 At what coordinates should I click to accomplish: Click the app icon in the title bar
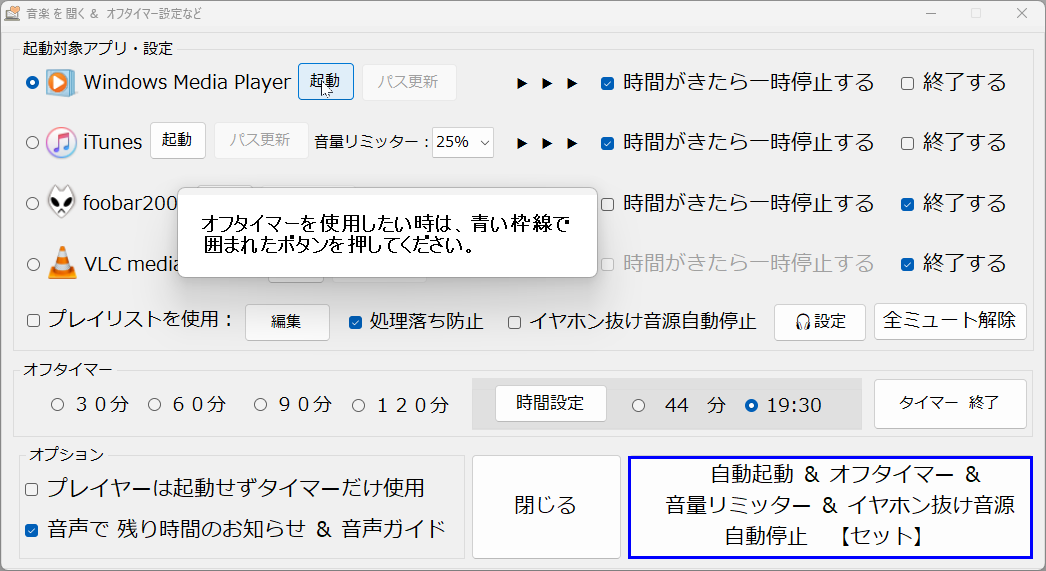pyautogui.click(x=13, y=13)
